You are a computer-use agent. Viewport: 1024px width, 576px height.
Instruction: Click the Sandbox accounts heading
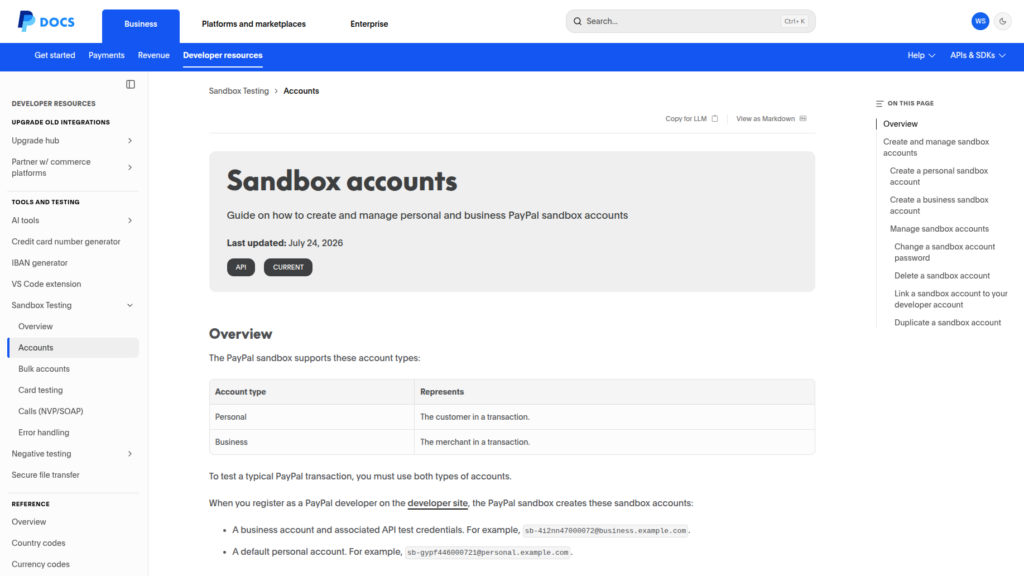click(x=342, y=182)
